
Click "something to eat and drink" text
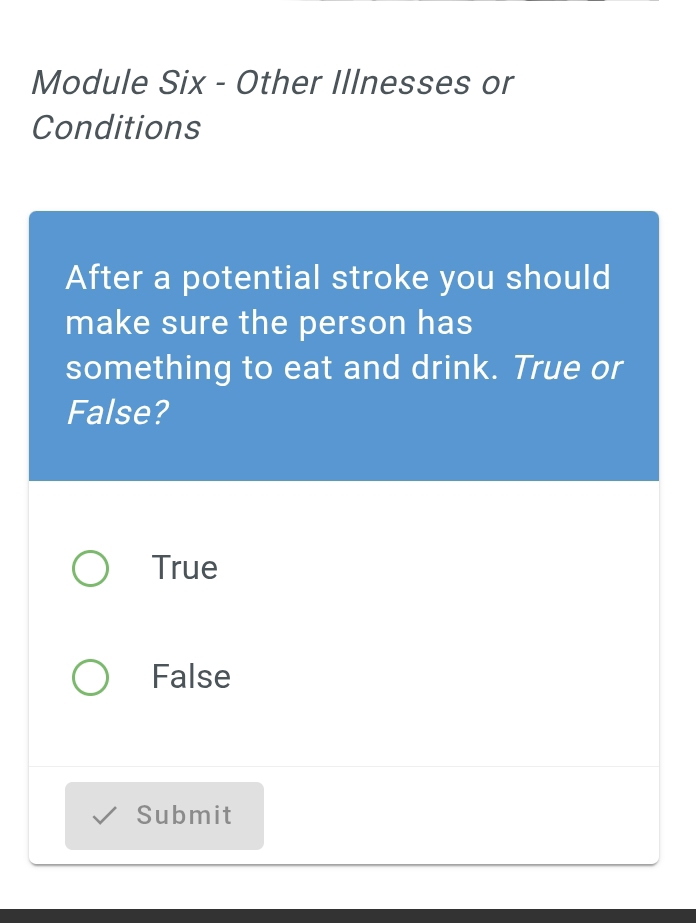(x=281, y=368)
